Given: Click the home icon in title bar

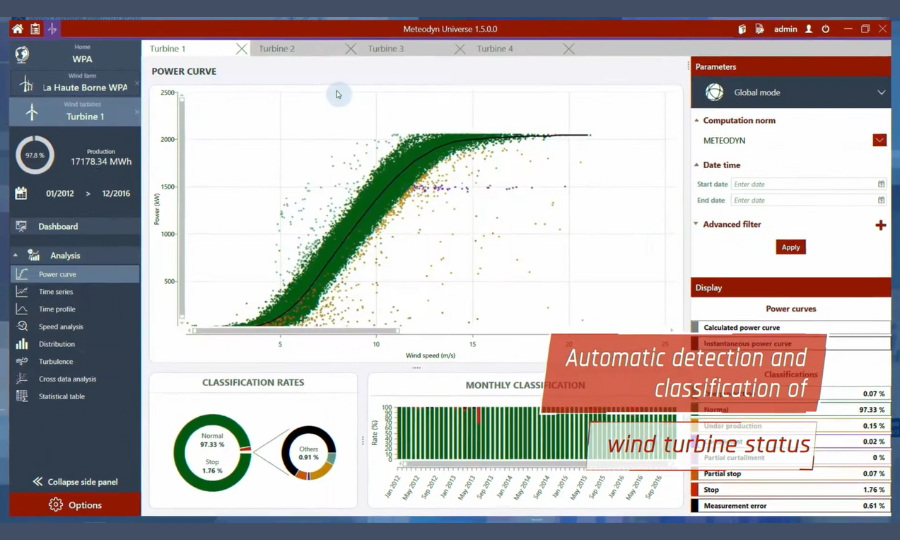Looking at the screenshot, I should click(17, 29).
